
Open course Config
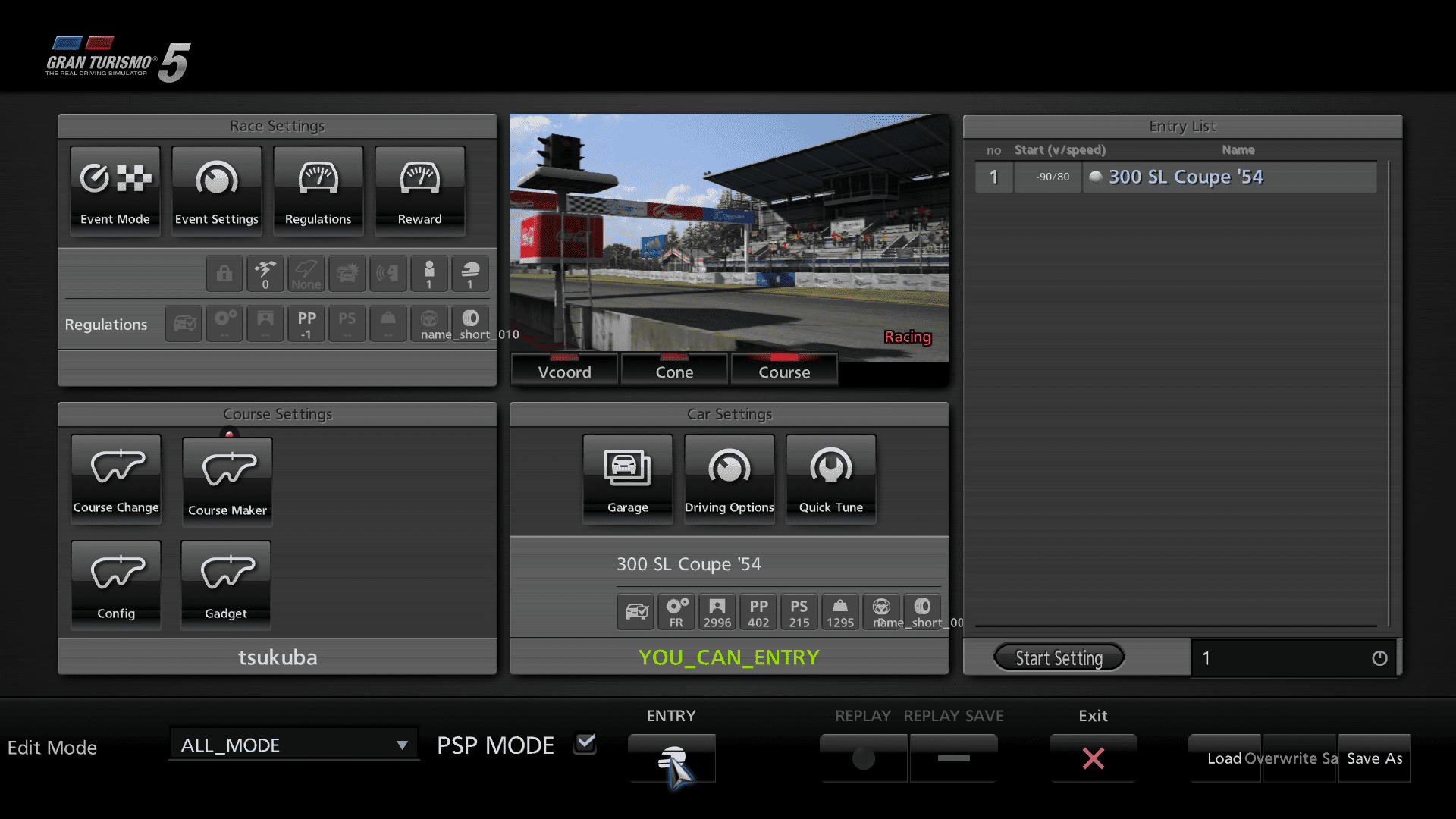[116, 585]
